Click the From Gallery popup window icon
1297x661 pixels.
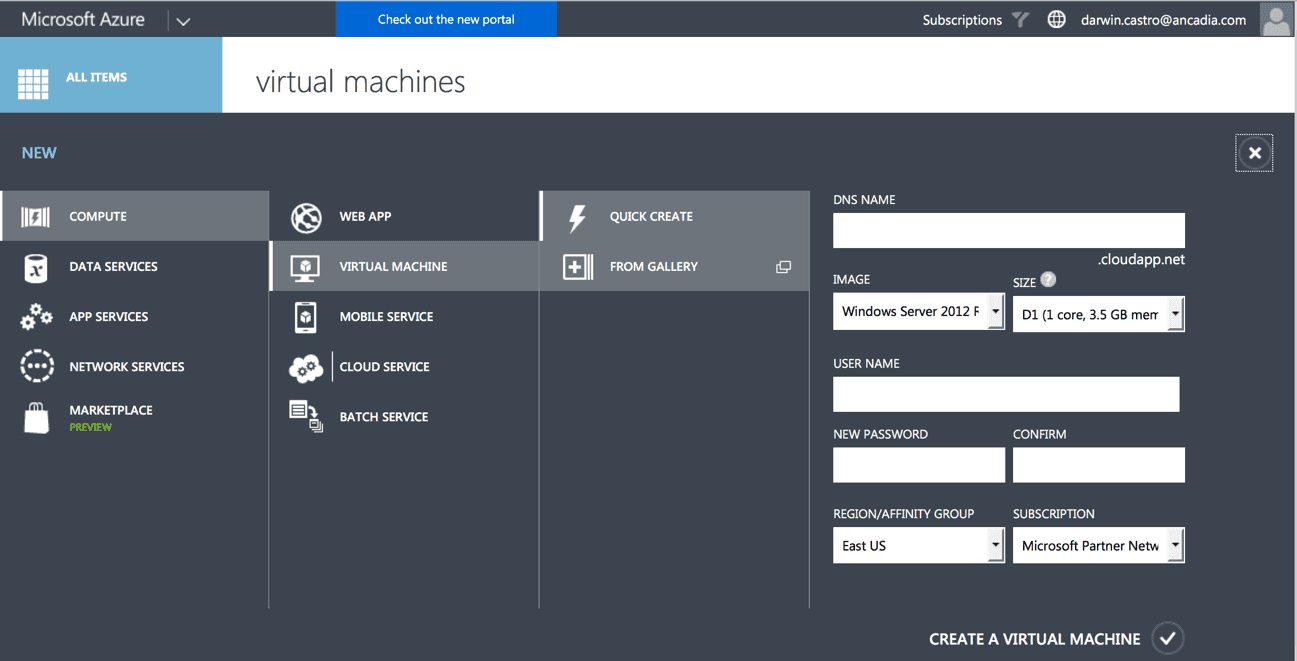pyautogui.click(x=783, y=267)
